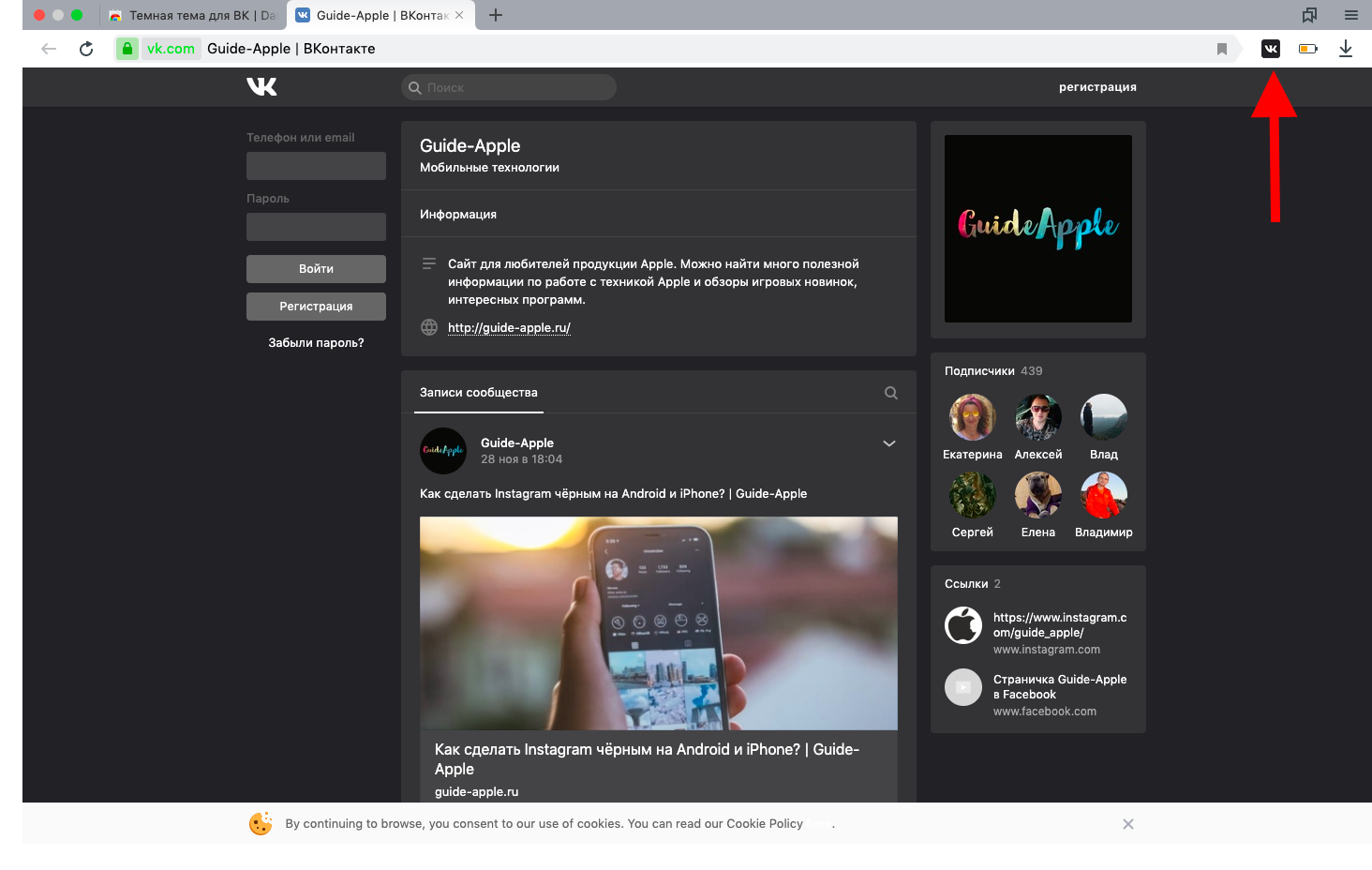Close the Guide-Apple browser tab
This screenshot has width=1372, height=870.
[x=459, y=15]
